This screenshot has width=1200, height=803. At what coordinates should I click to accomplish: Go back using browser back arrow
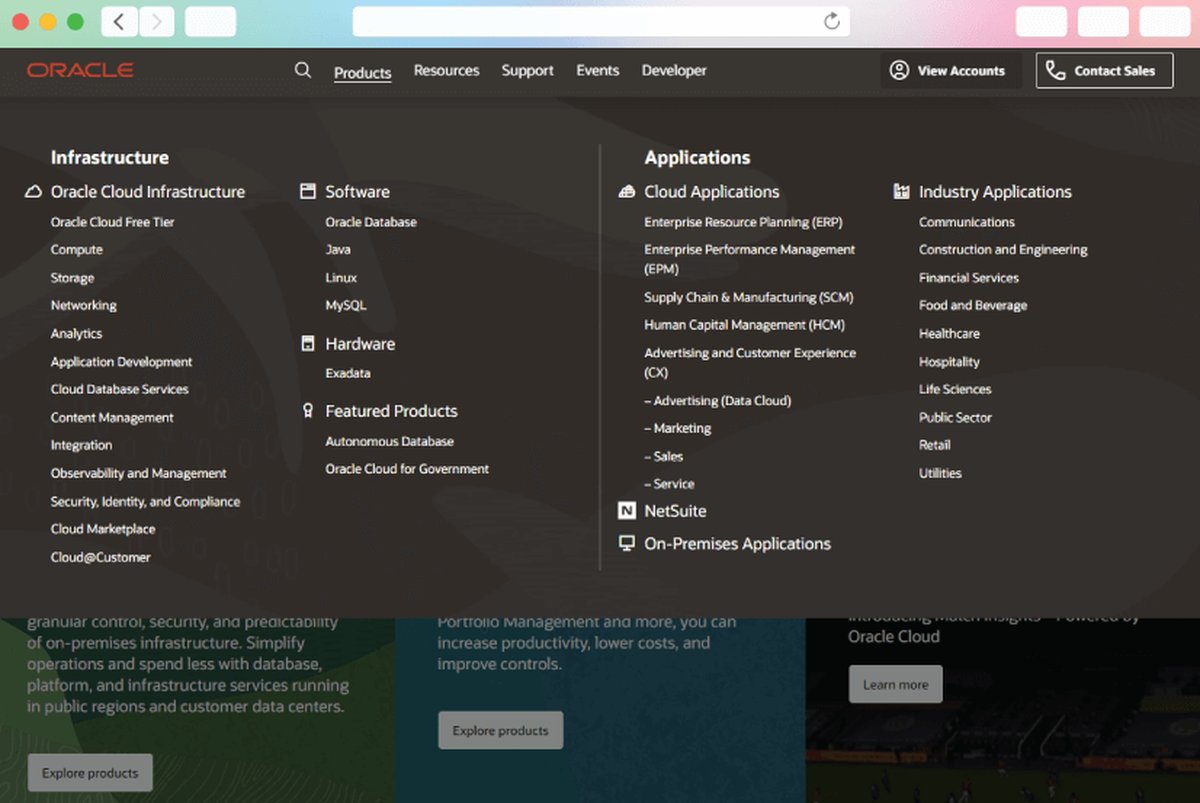click(x=119, y=21)
